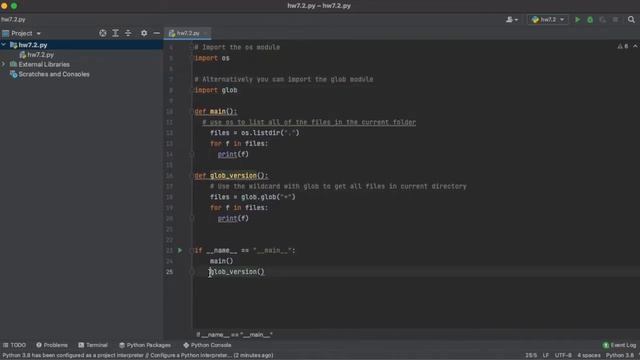Click the stop process square icon
The height and width of the screenshot is (360, 640).
click(615, 20)
